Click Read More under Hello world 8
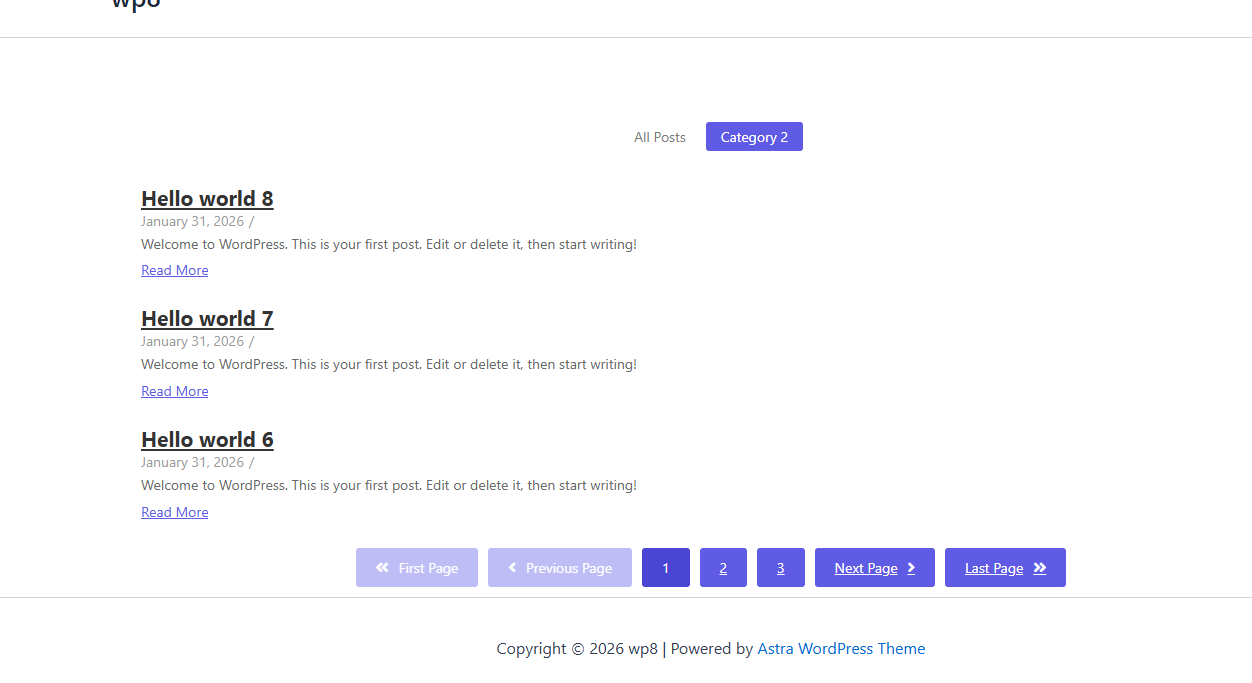 click(175, 271)
